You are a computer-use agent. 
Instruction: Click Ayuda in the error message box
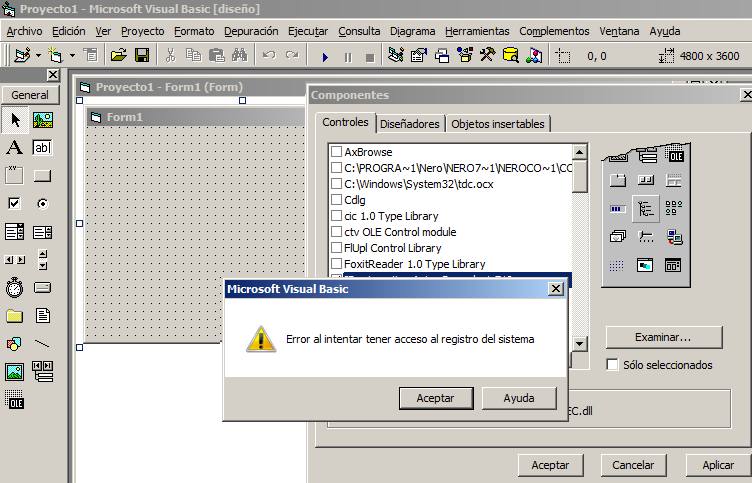[x=519, y=398]
